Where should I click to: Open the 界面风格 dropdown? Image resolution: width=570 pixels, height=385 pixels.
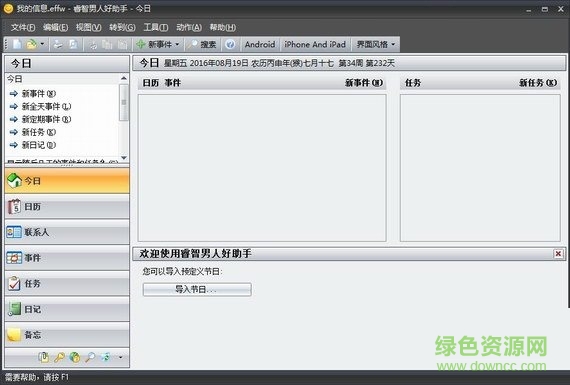pyautogui.click(x=375, y=44)
